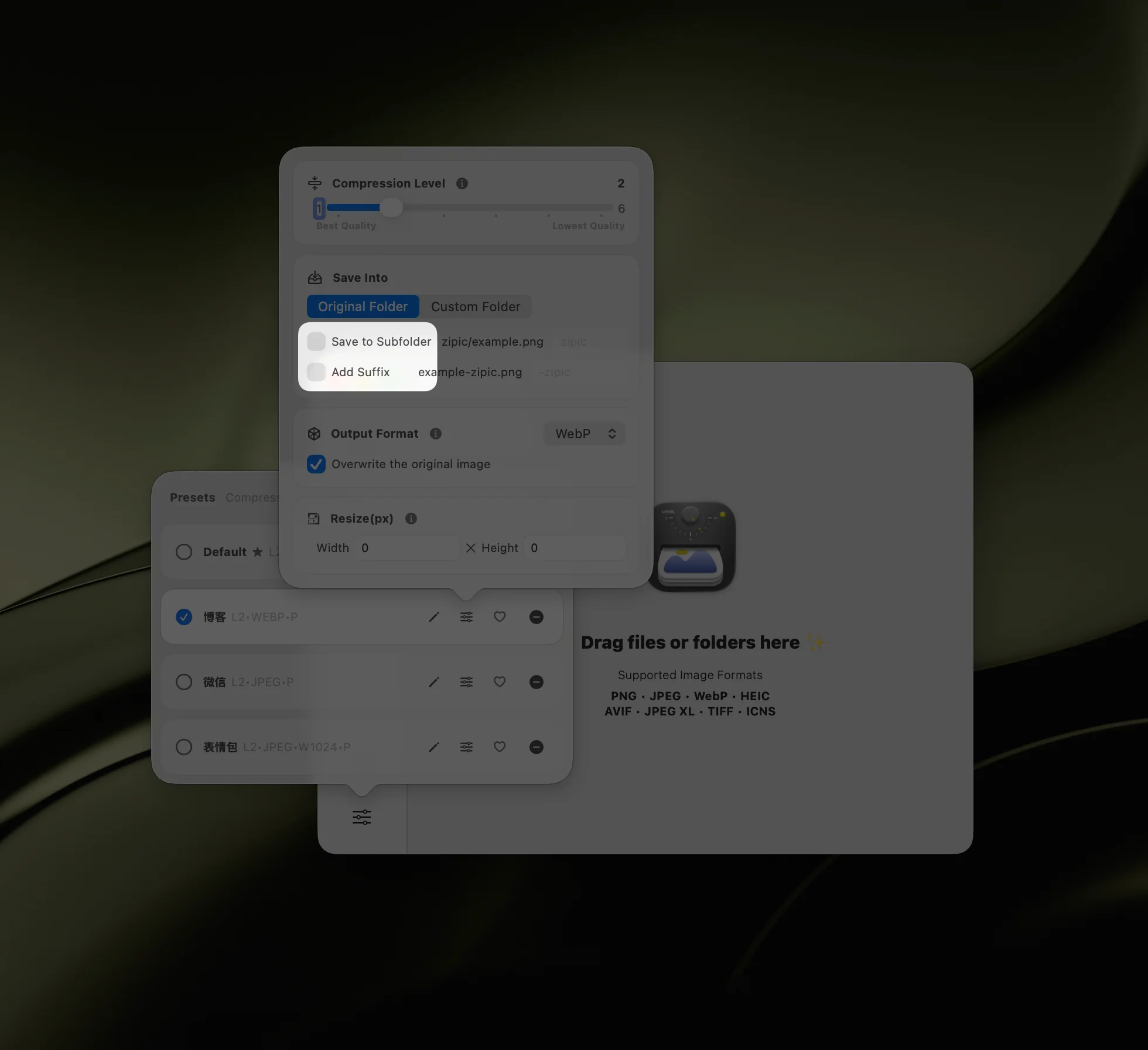Viewport: 1148px width, 1050px height.
Task: Enable the Save to Subfolder checkbox
Action: point(316,342)
